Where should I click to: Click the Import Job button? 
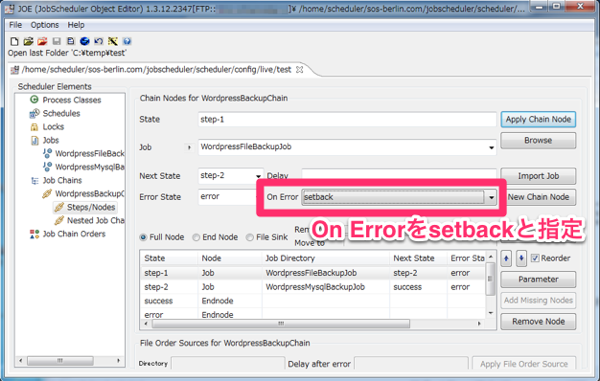click(538, 176)
